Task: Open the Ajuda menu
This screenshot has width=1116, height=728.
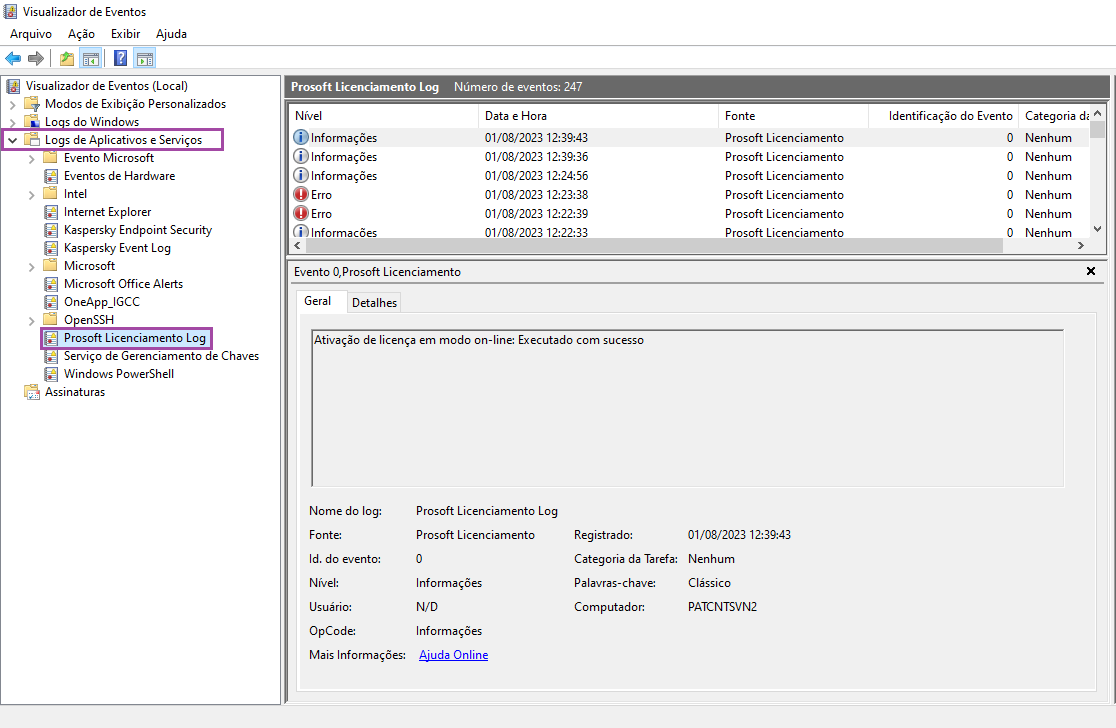Action: tap(172, 33)
